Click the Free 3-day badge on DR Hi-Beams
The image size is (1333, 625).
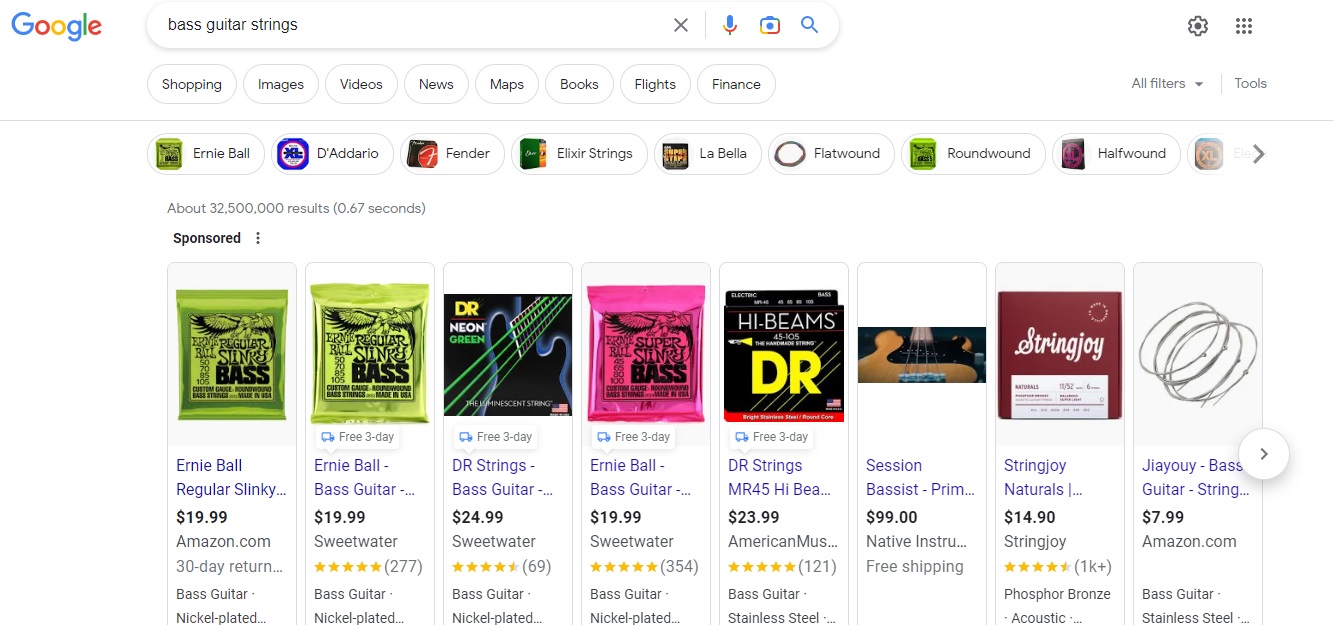(771, 437)
